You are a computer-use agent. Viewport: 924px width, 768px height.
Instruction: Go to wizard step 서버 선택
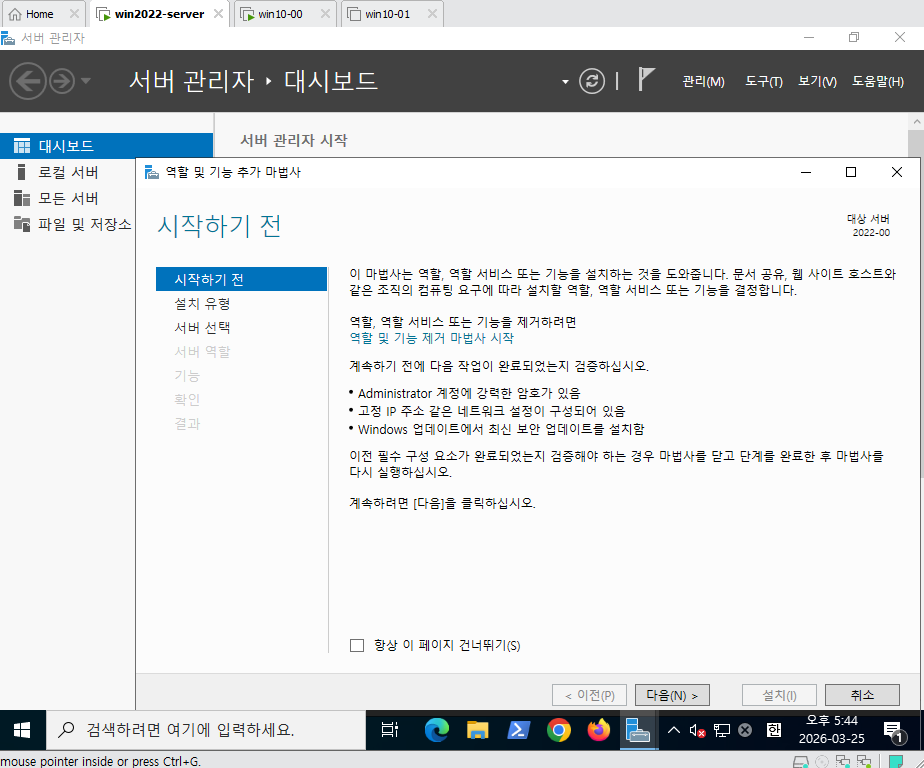coord(202,328)
